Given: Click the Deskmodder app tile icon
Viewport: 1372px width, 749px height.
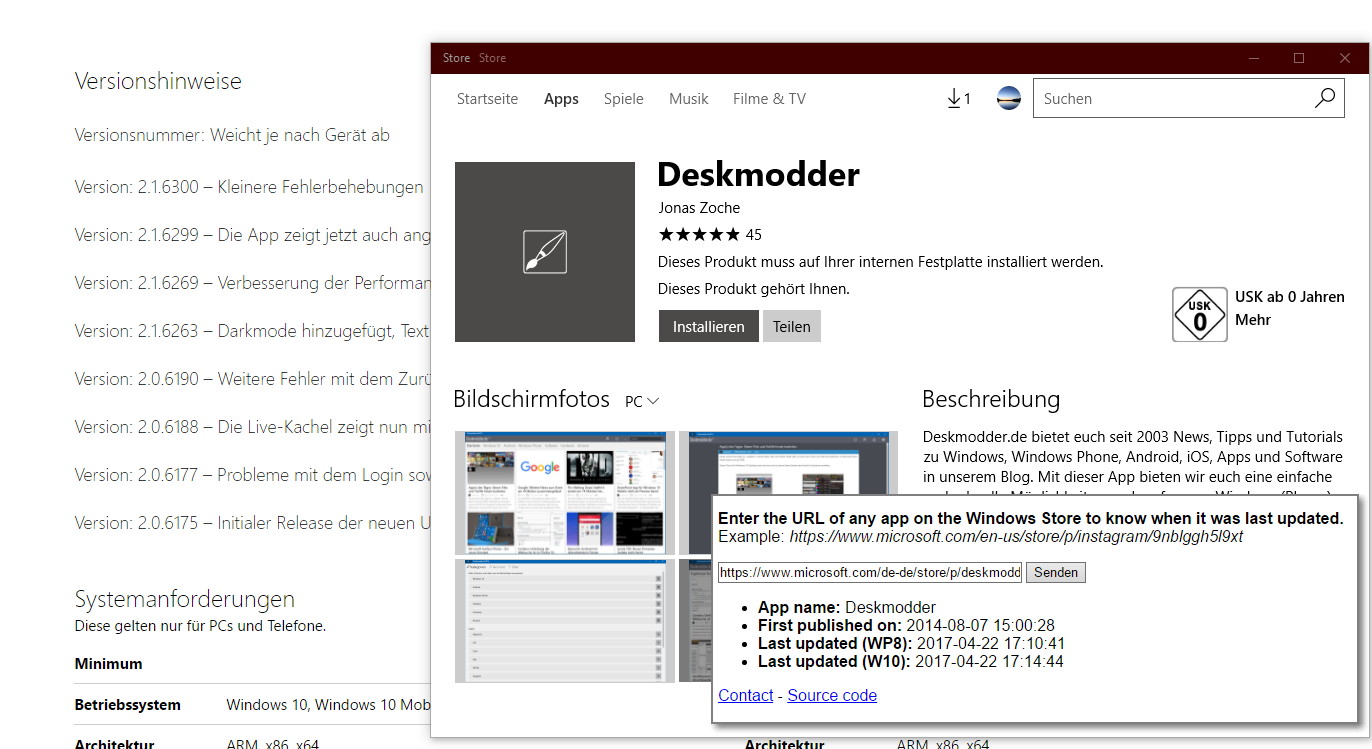Looking at the screenshot, I should tap(545, 252).
